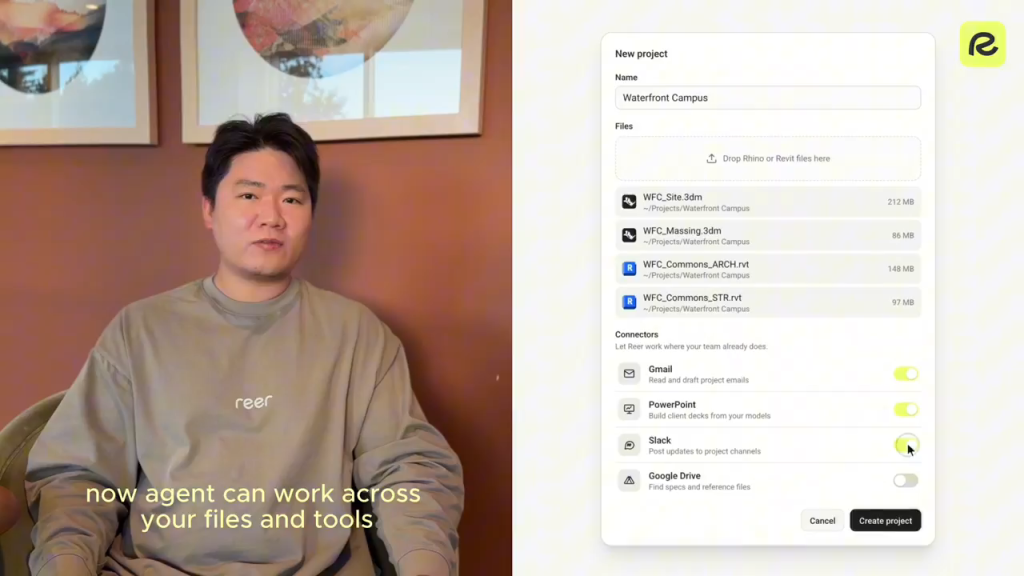The width and height of the screenshot is (1024, 576).
Task: Cancel the new project dialog
Action: click(822, 520)
